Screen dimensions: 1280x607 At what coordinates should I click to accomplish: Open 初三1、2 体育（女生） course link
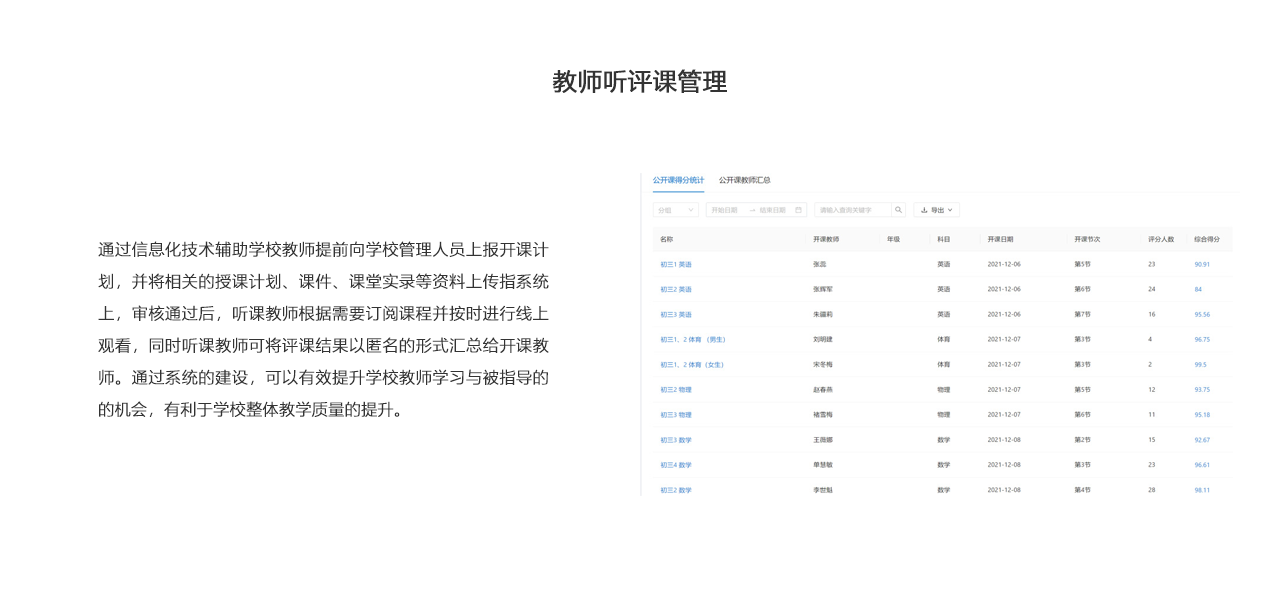tap(693, 365)
